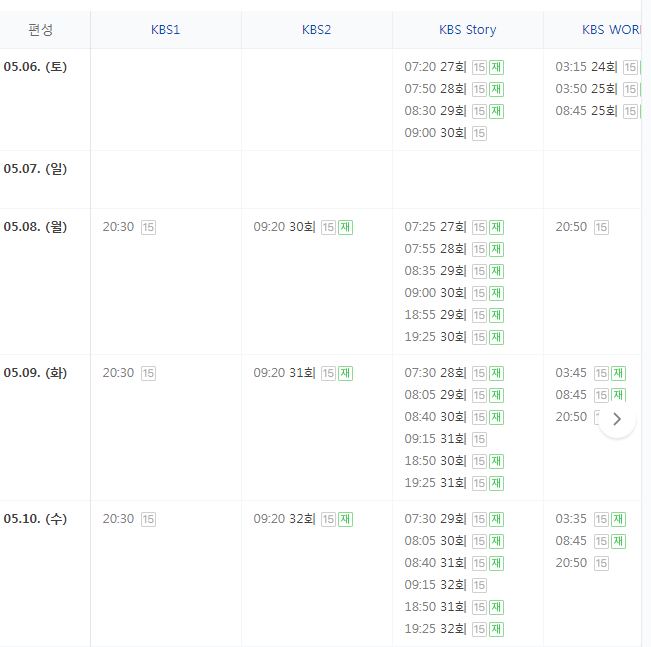Click the 재 rerun badge beside 07:30 29회
The height and width of the screenshot is (647, 651).
point(496,519)
